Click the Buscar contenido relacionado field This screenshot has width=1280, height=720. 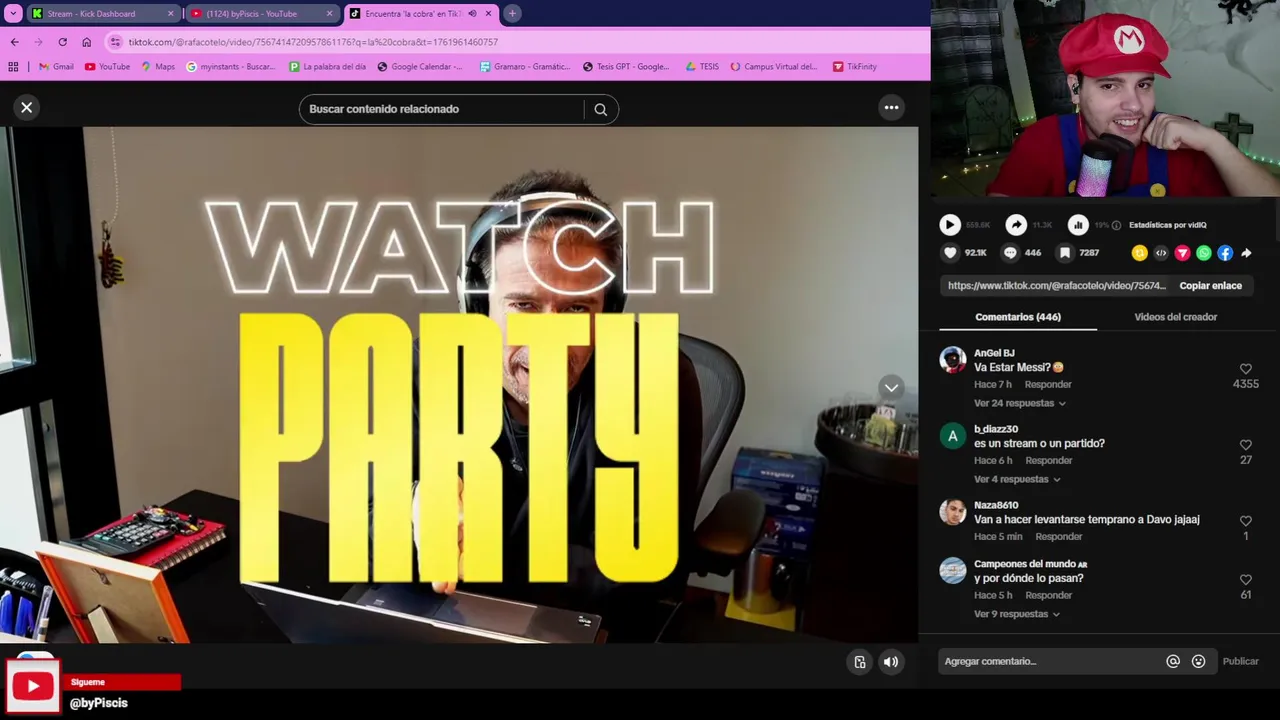coord(440,109)
